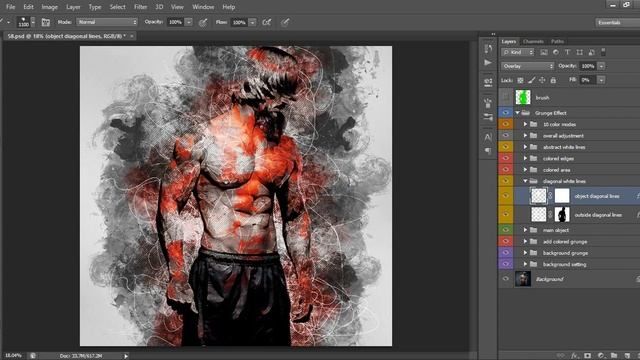This screenshot has height=360, width=640.
Task: Create a new group folder icon at bottom
Action: [x=614, y=356]
